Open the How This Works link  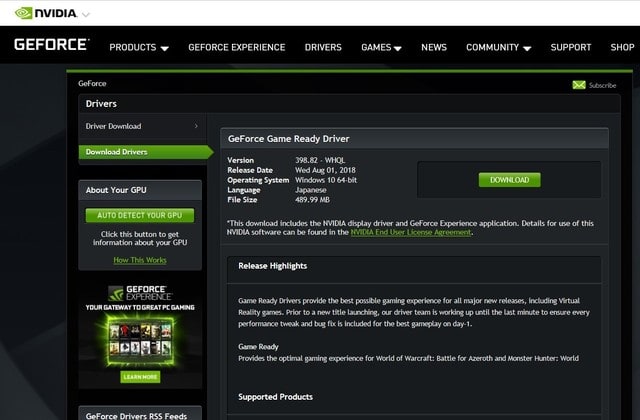(x=140, y=260)
